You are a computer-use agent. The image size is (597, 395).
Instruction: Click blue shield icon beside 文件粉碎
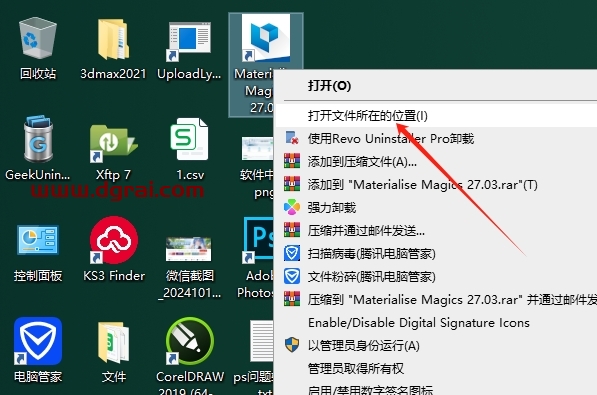[x=292, y=276]
